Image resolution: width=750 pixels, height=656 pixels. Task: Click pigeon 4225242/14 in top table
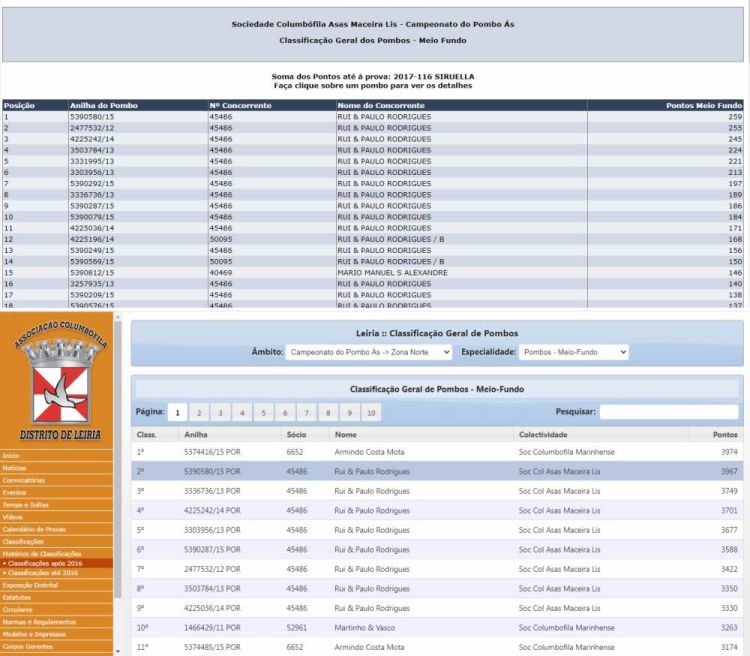(92, 139)
